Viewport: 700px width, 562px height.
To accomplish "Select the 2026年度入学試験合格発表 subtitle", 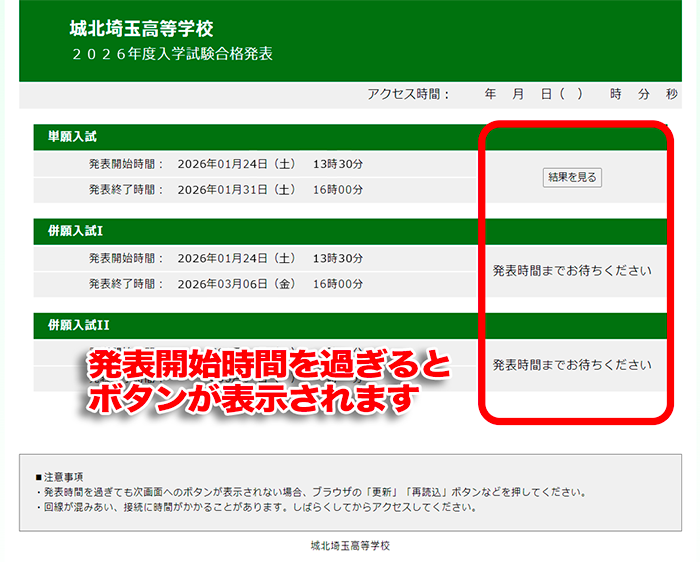I will point(171,54).
